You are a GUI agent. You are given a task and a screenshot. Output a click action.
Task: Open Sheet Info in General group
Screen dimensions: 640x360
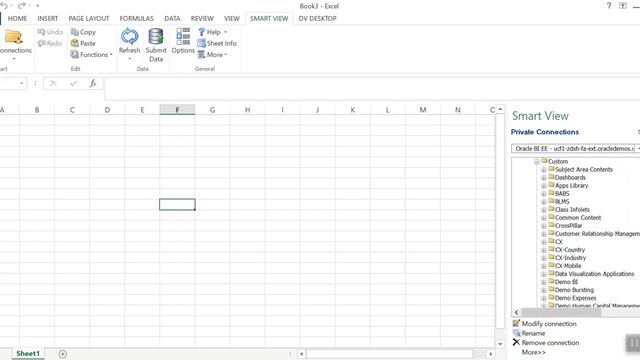pos(217,43)
